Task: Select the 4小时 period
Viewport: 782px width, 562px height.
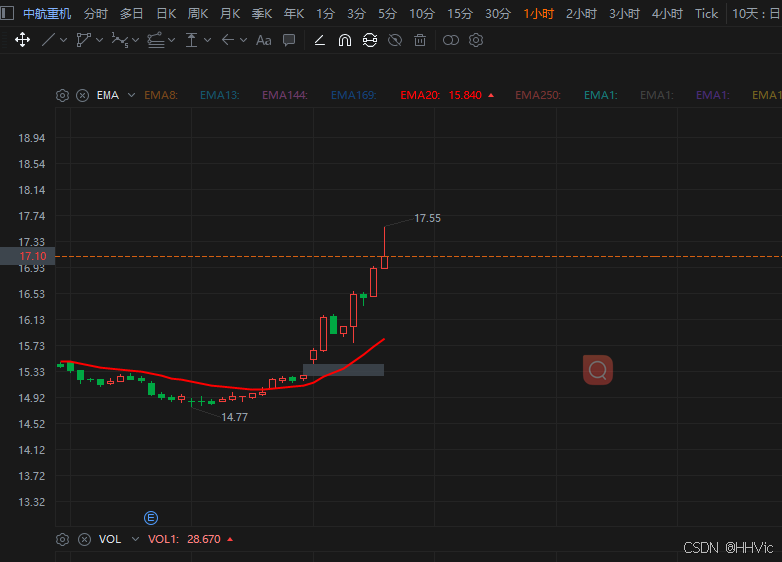Action: [x=667, y=13]
